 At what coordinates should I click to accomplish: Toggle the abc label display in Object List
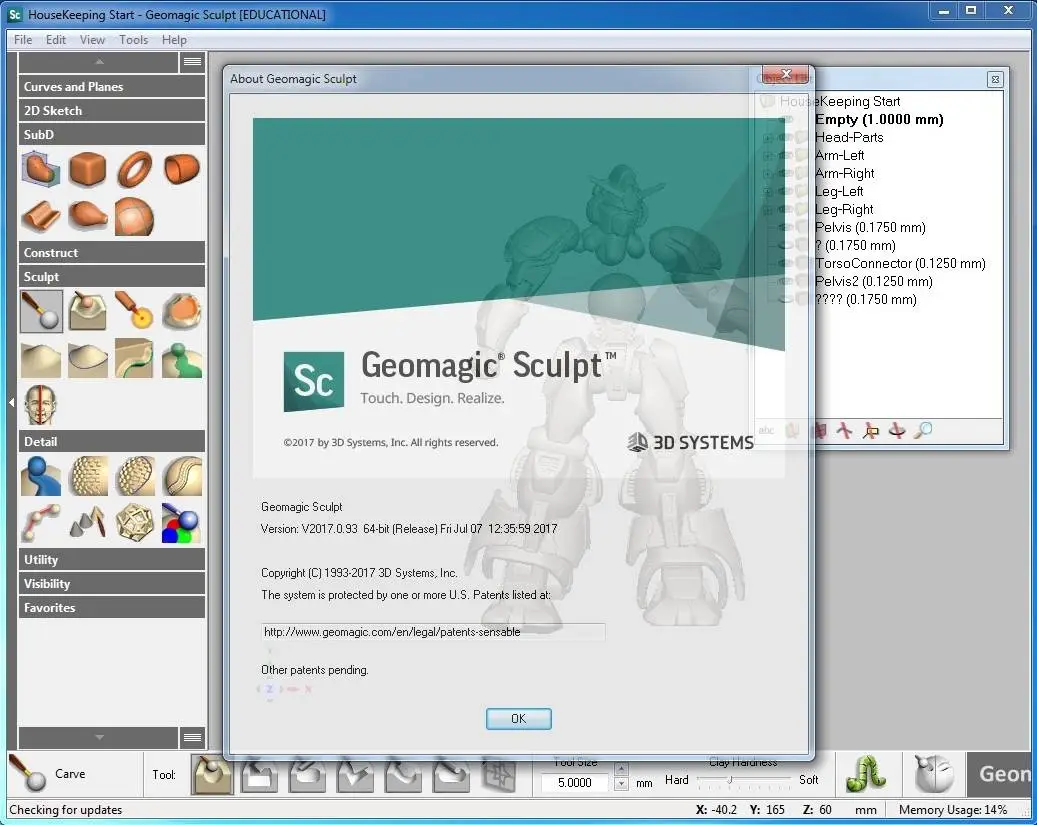pyautogui.click(x=766, y=430)
